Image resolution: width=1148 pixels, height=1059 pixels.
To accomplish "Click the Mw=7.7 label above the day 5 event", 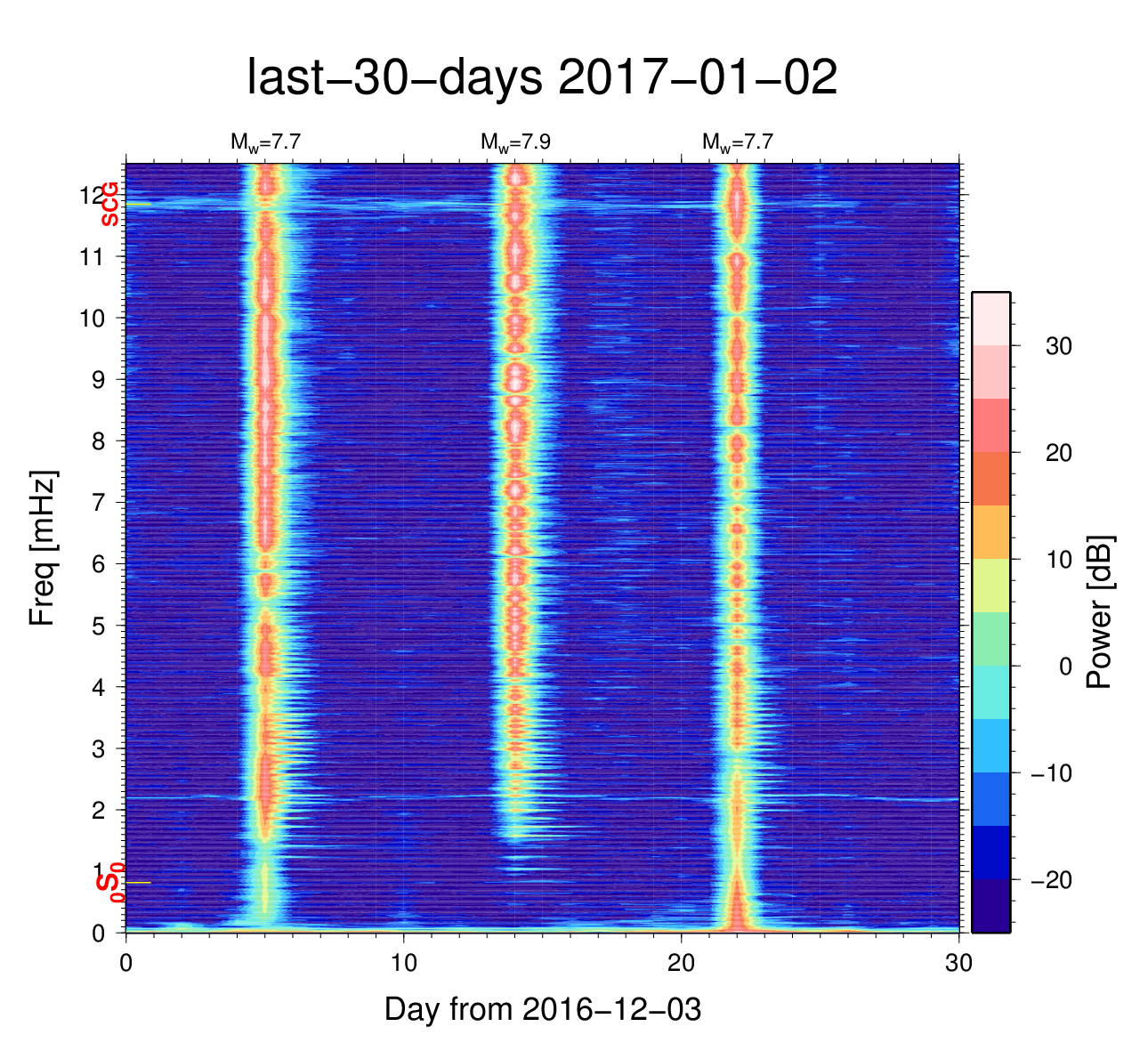I will (265, 142).
